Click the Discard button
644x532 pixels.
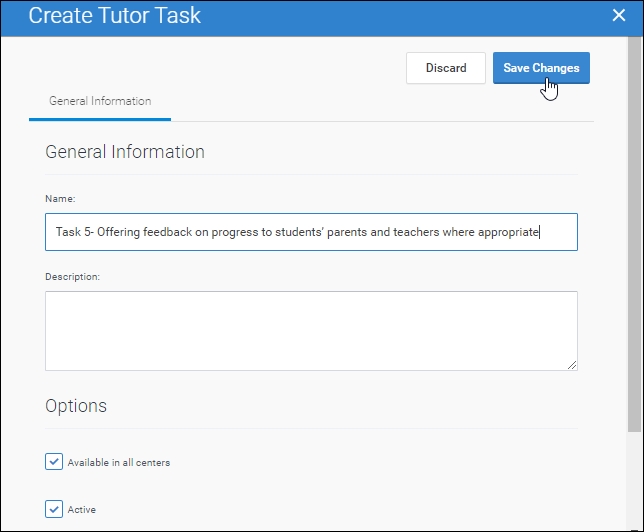tap(446, 68)
